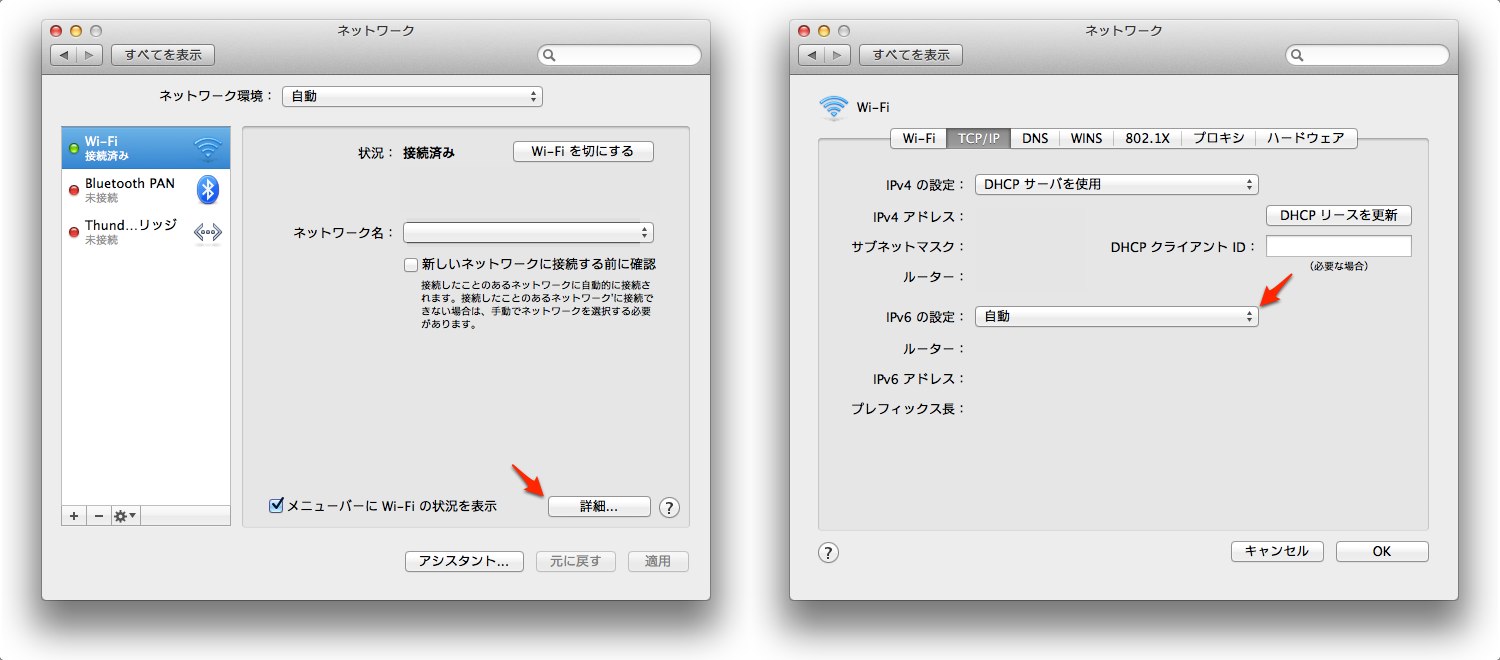
Task: Select Bluetooth PAN service in sidebar
Action: (x=145, y=190)
